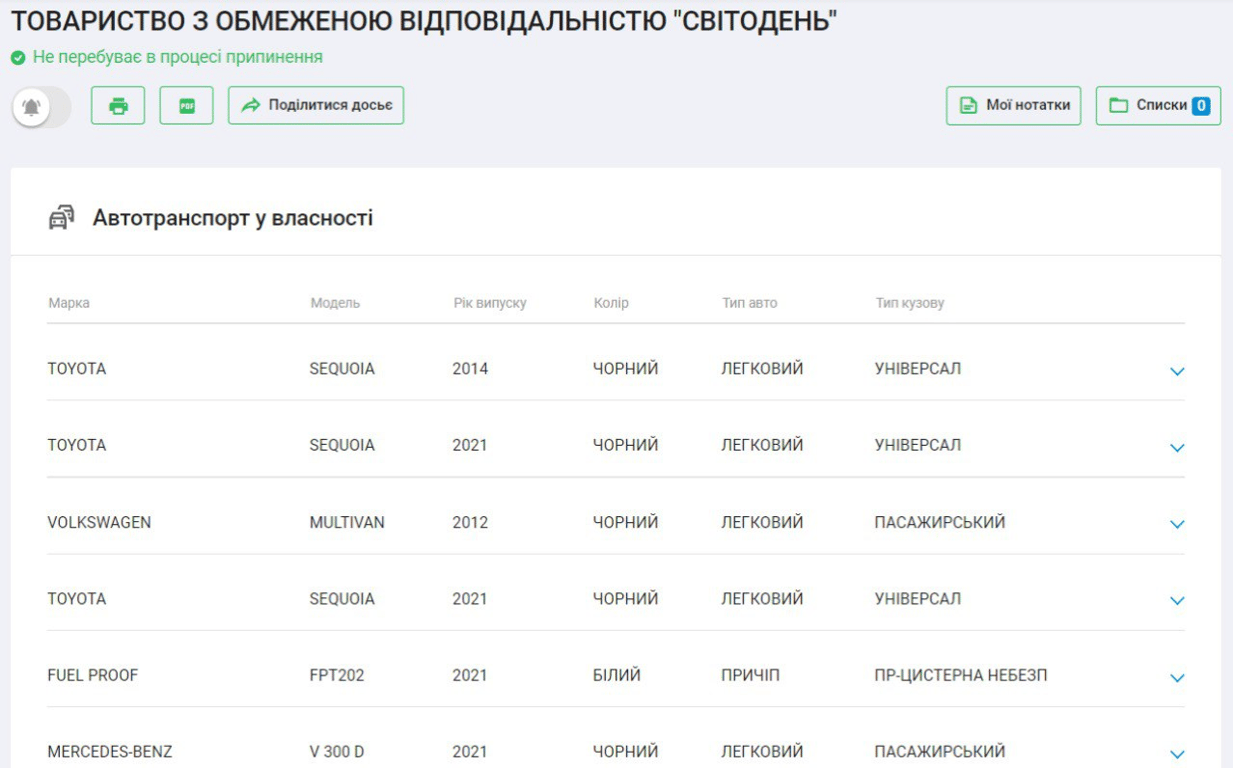Expand the Mercedes-Benz V 300 D row
This screenshot has height=768, width=1233.
point(1177,754)
